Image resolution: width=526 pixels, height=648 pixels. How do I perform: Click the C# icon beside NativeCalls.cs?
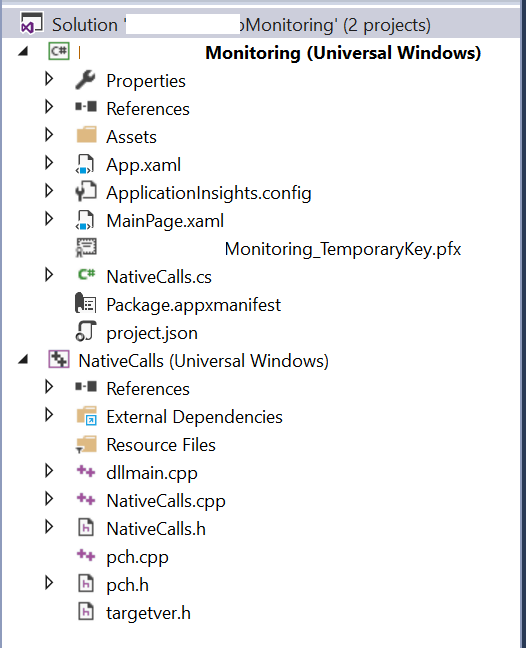(x=87, y=275)
